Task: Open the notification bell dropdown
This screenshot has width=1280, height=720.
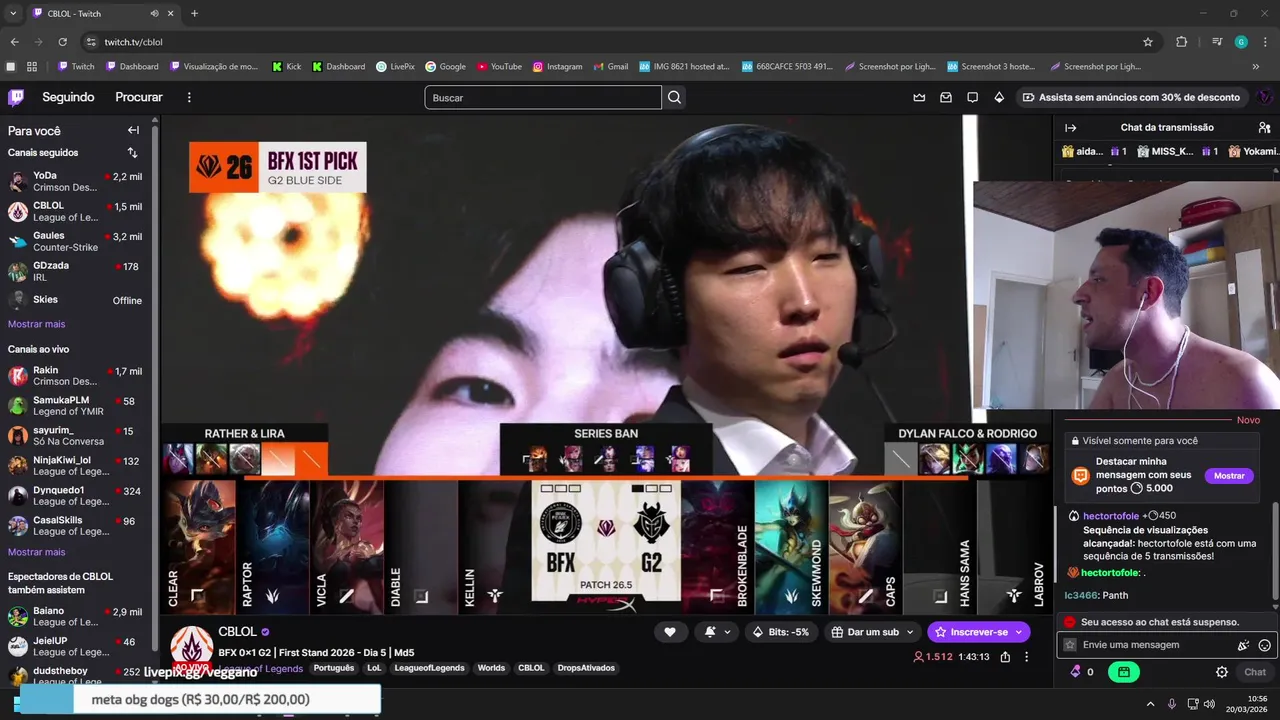Action: 717,632
